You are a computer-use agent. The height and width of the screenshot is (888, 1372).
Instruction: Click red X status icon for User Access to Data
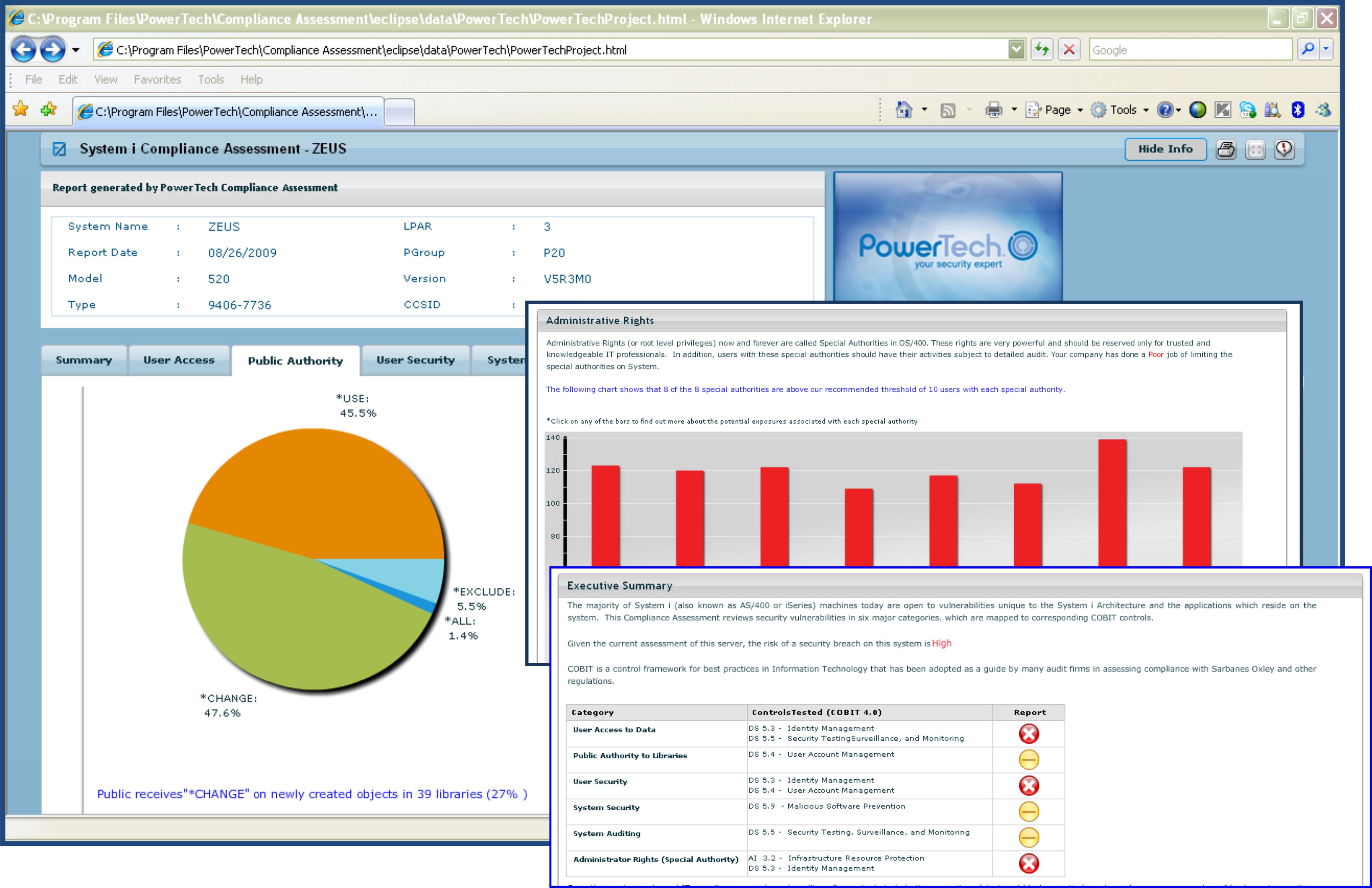pyautogui.click(x=1029, y=734)
